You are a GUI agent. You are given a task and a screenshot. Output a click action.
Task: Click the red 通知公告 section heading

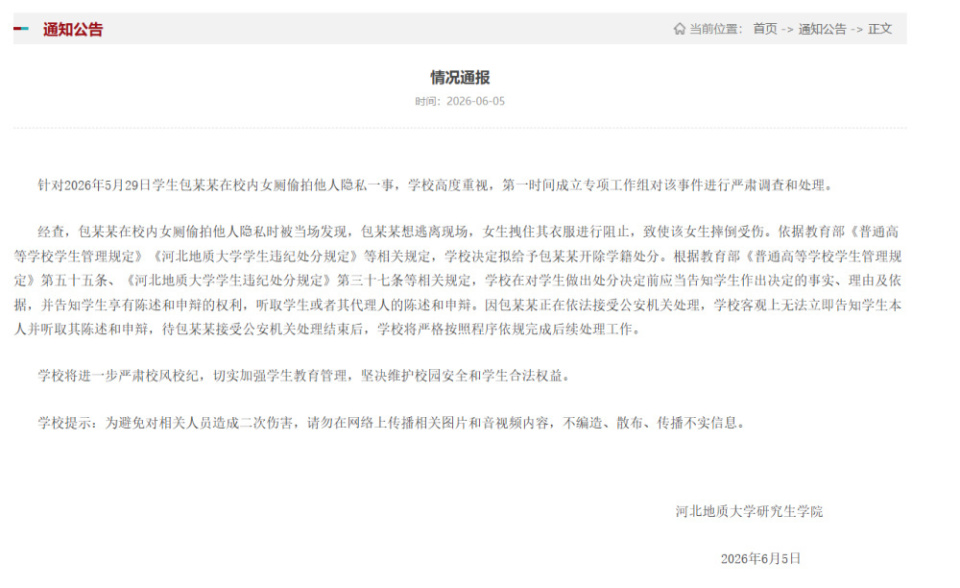pyautogui.click(x=73, y=29)
